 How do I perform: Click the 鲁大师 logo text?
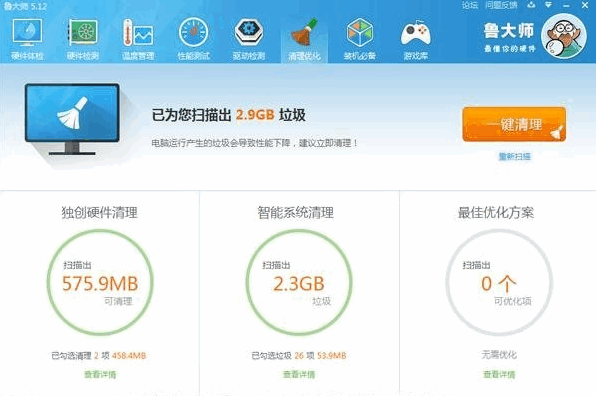tap(509, 31)
